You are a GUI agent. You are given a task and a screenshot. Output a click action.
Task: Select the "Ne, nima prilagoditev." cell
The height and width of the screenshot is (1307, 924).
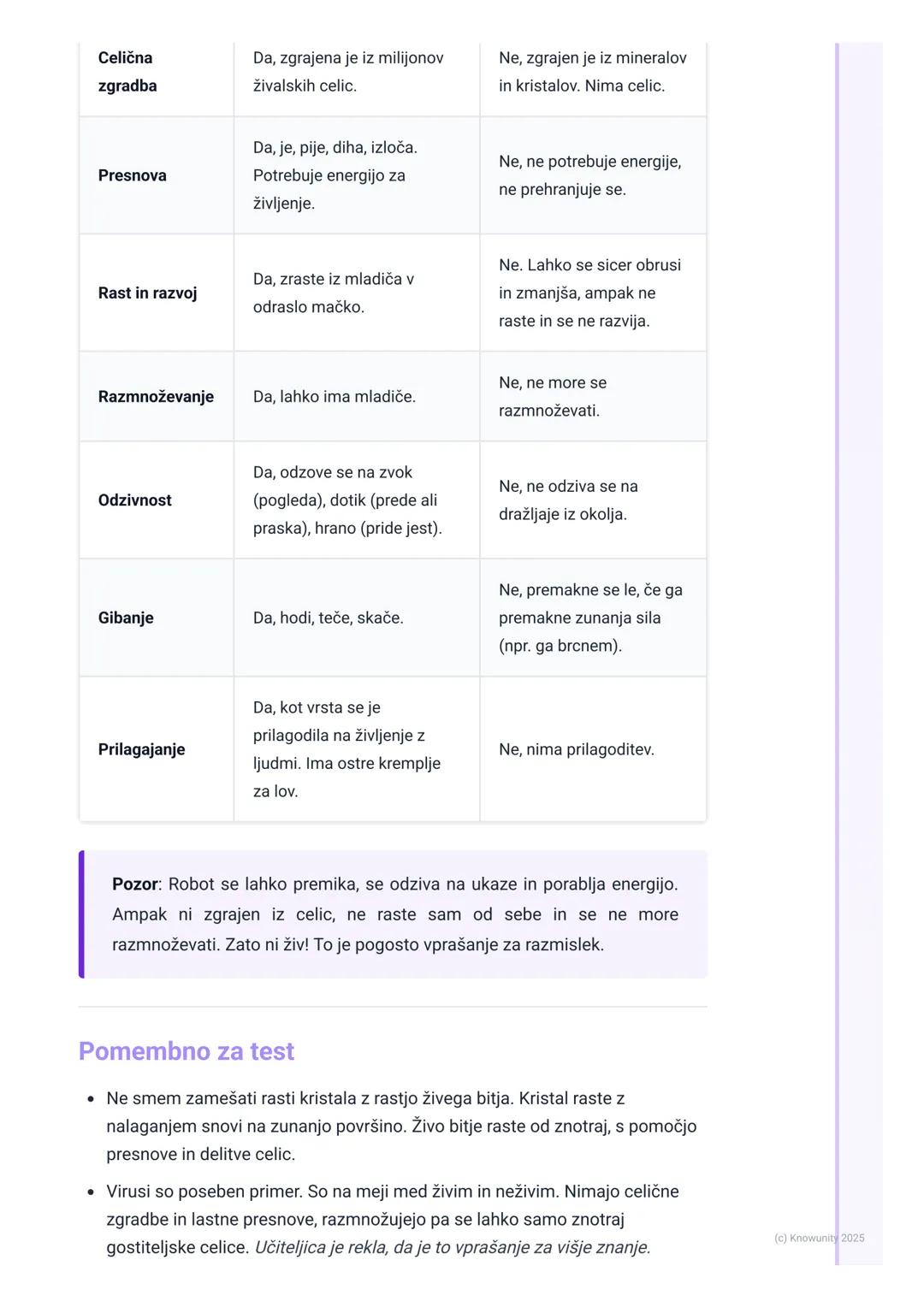(577, 749)
